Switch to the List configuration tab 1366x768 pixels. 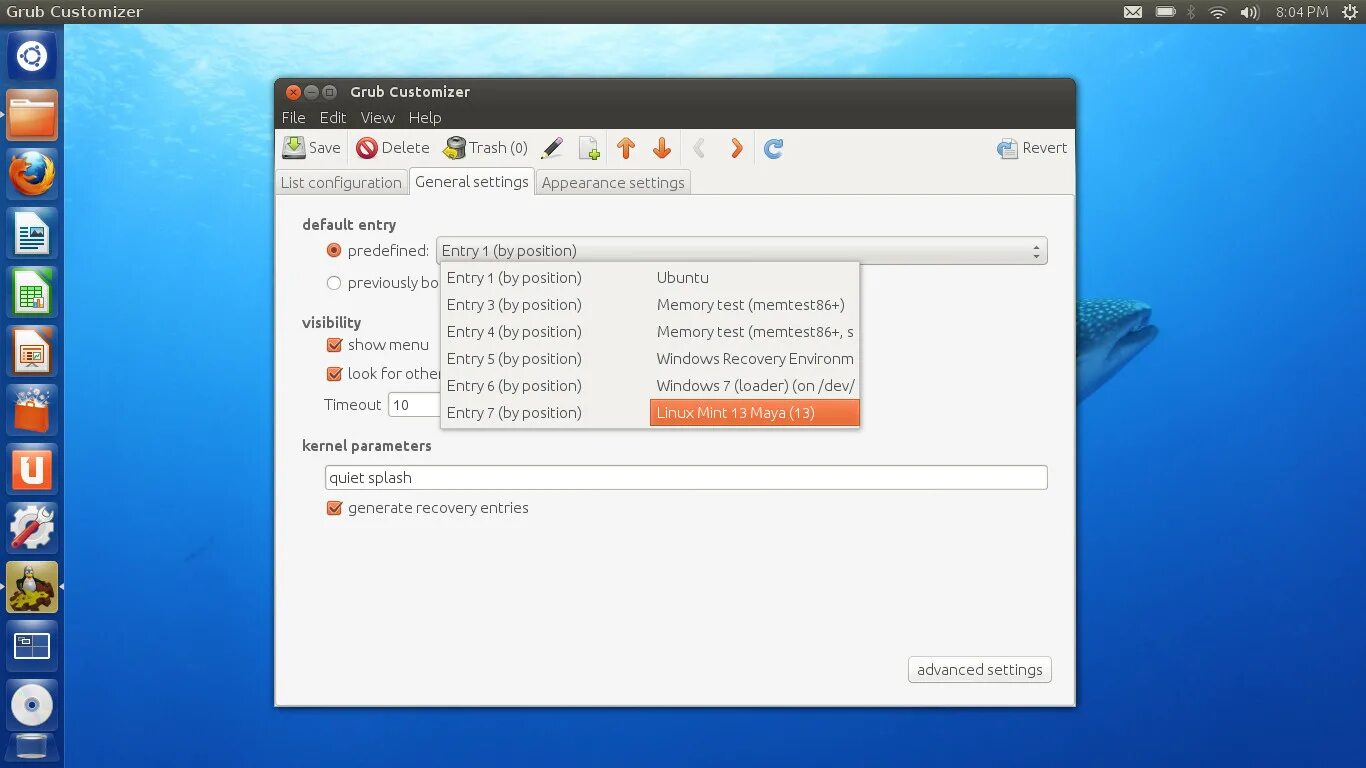(x=341, y=182)
